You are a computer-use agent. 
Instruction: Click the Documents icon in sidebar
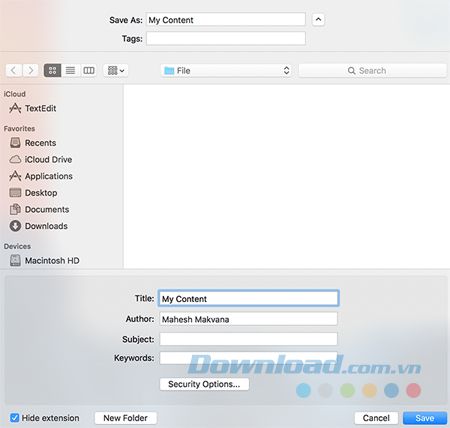tap(15, 209)
